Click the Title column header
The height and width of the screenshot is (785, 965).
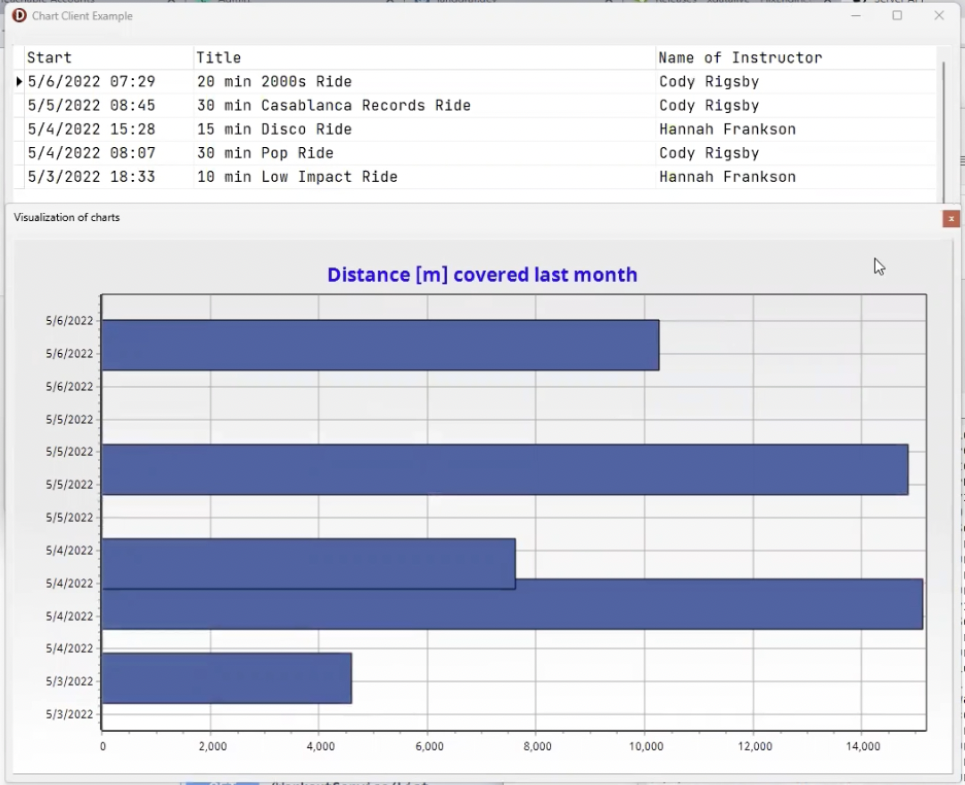tap(218, 58)
